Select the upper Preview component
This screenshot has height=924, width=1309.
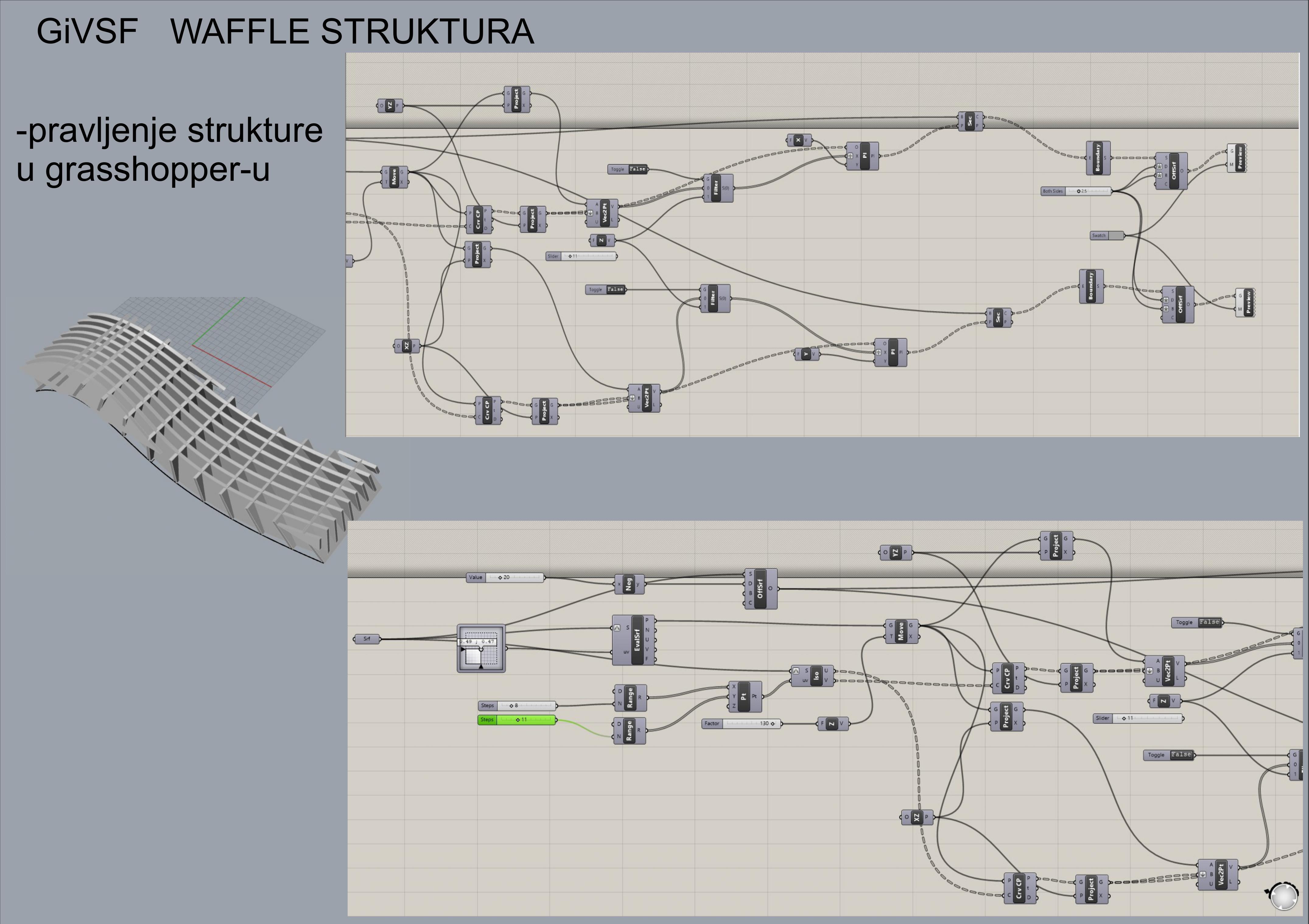point(1237,158)
